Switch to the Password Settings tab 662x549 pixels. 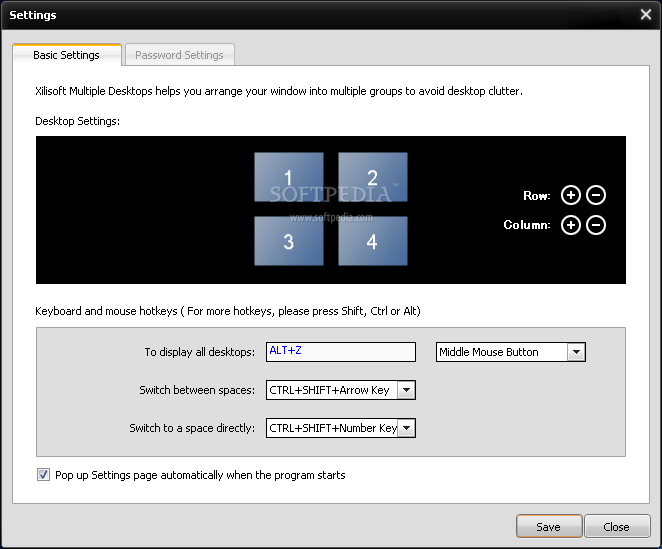[x=179, y=55]
